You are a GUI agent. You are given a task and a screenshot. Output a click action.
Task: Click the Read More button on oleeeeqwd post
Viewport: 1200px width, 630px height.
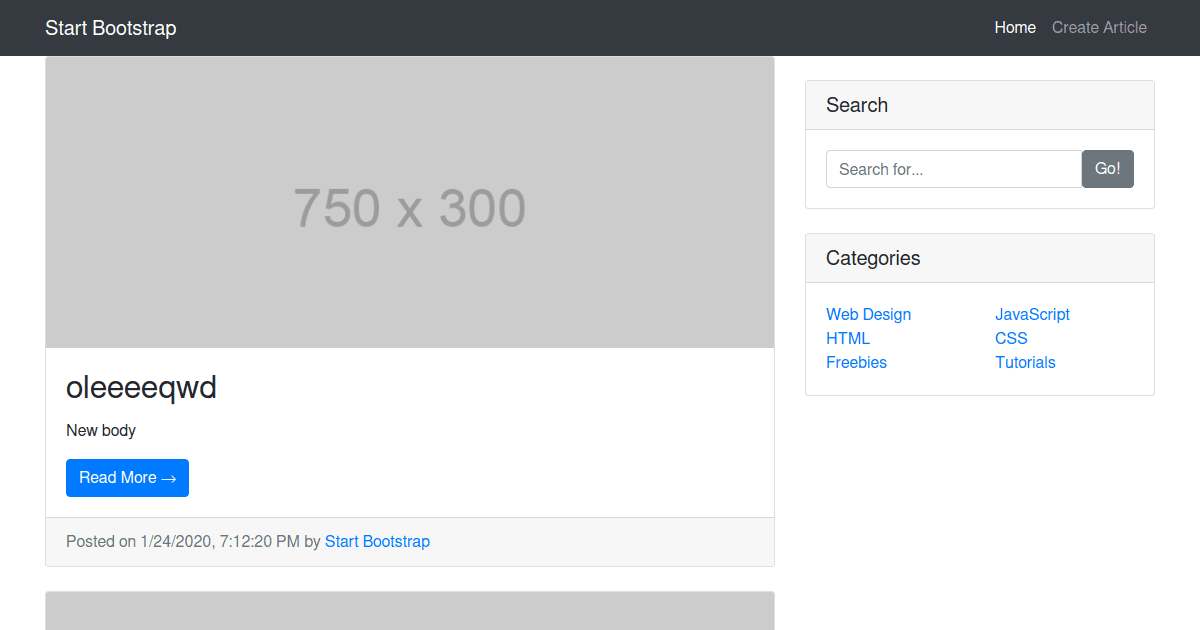127,477
